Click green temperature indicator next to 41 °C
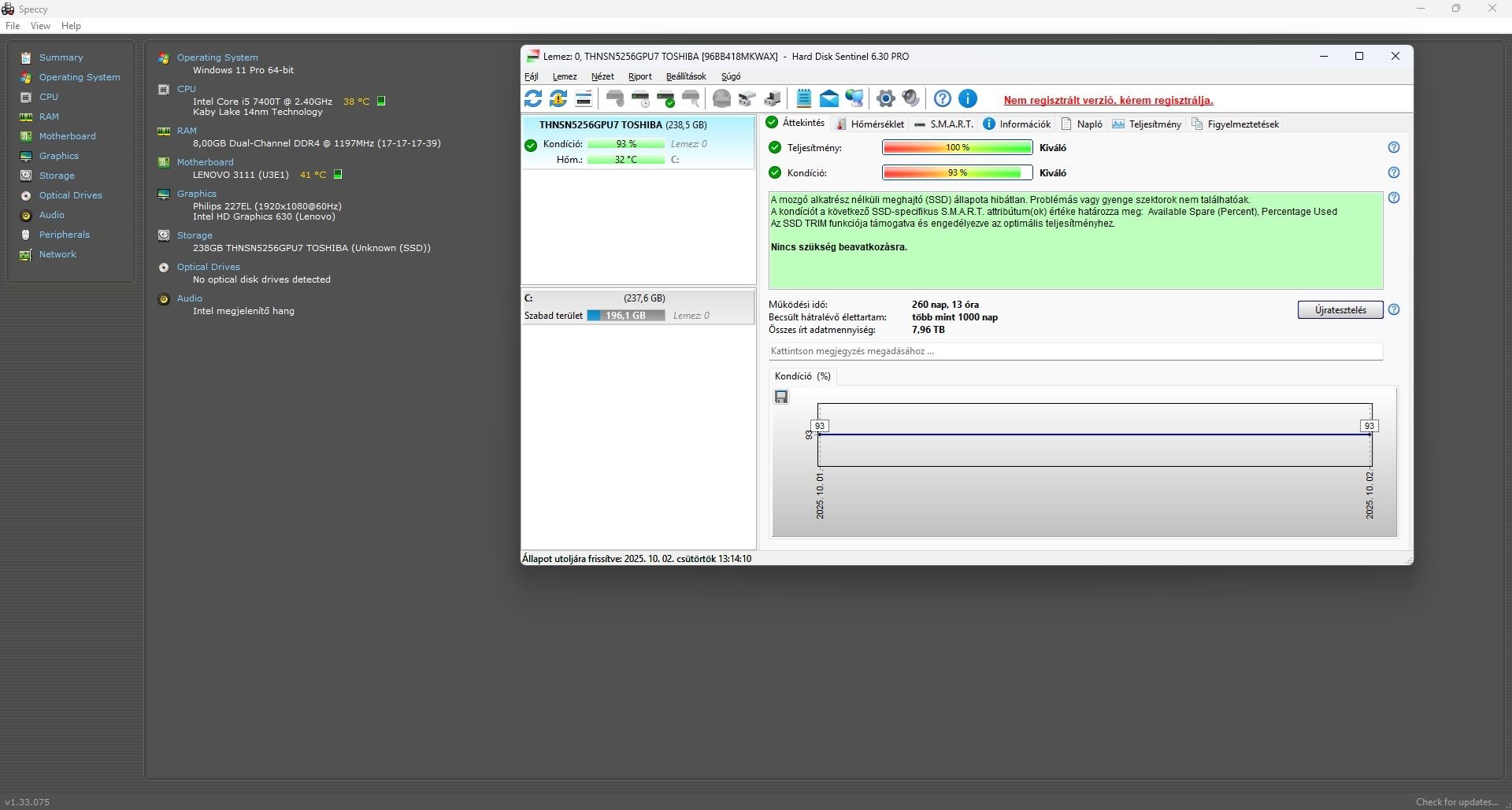Screen dimensions: 1512x810 [338, 174]
